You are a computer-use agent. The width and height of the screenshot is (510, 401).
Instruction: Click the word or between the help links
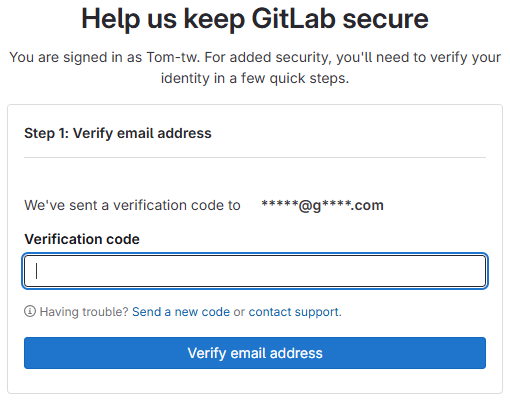pos(239,312)
